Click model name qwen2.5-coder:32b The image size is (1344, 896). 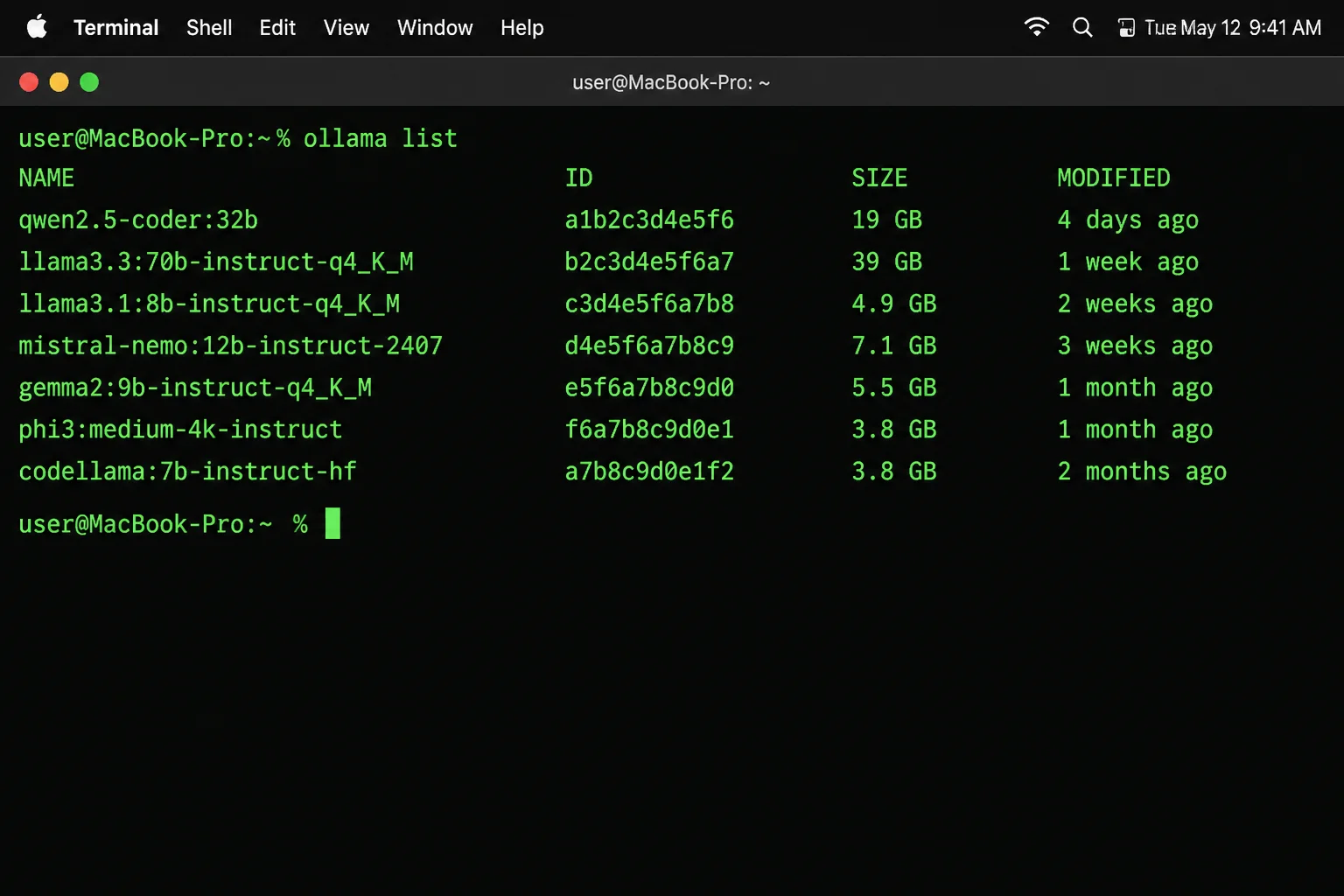tap(138, 220)
